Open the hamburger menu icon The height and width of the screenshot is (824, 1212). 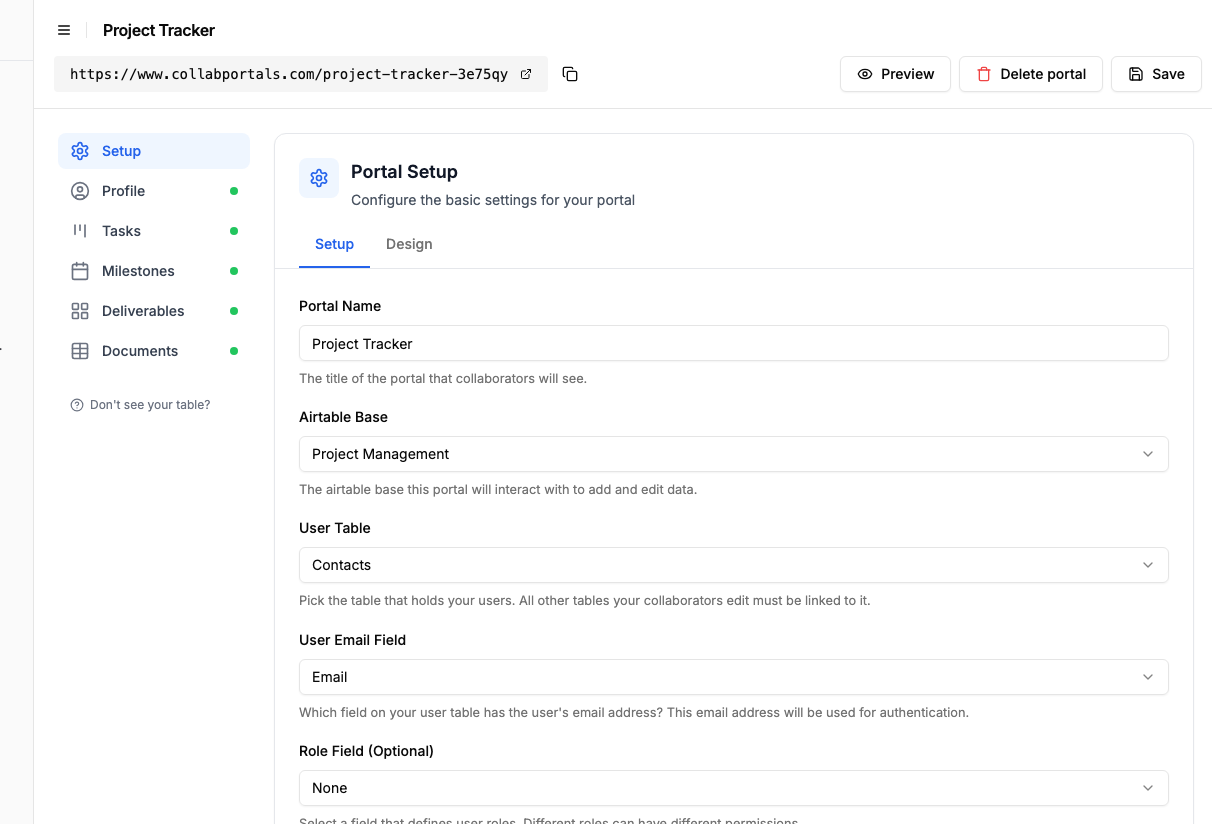click(64, 30)
